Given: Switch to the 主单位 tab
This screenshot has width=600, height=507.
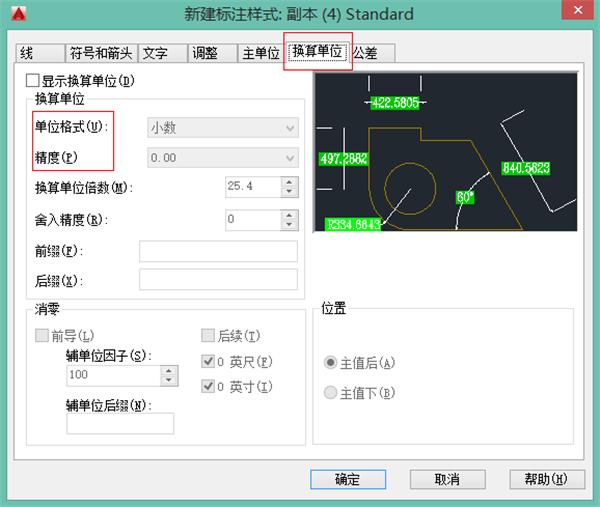Looking at the screenshot, I should point(261,53).
